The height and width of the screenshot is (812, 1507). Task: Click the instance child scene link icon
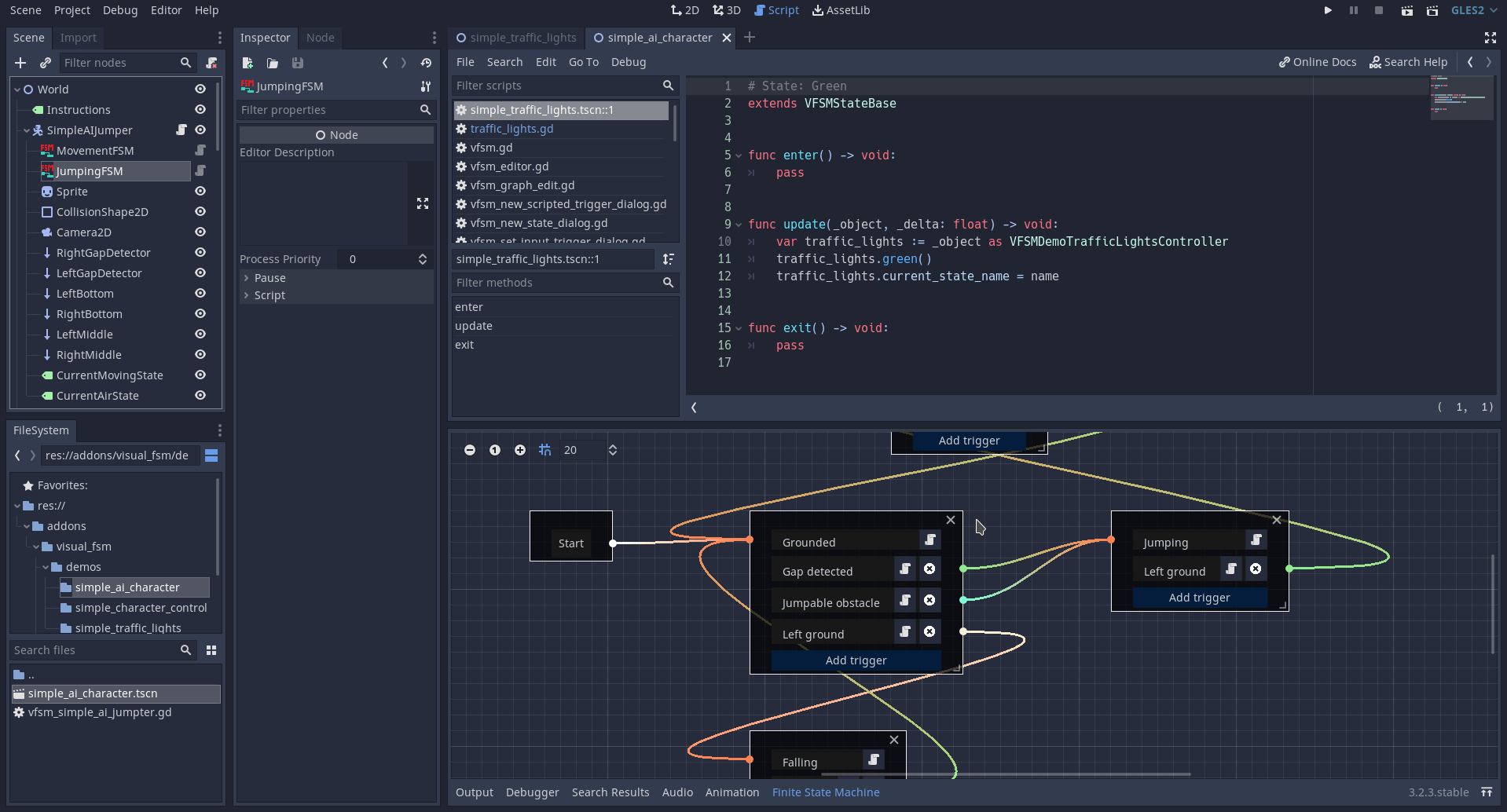pos(46,63)
